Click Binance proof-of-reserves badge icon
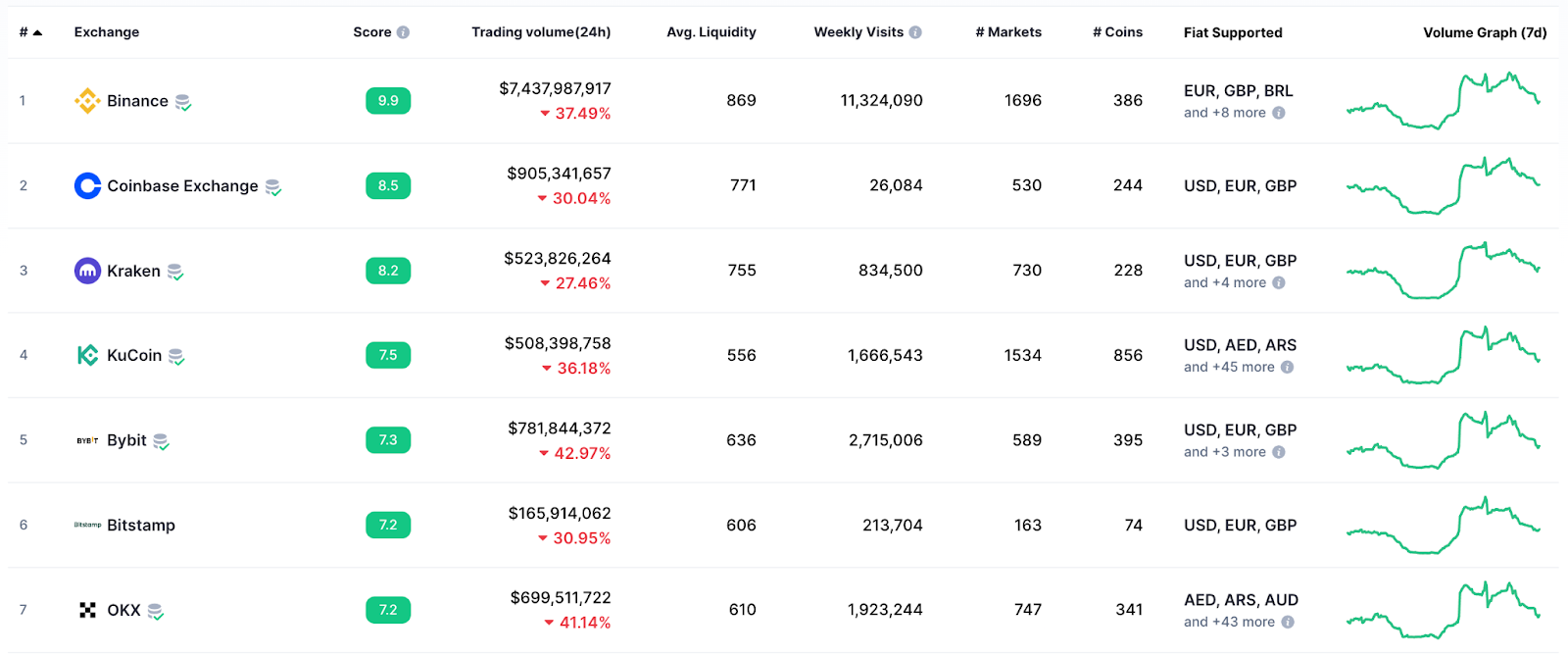 (183, 102)
